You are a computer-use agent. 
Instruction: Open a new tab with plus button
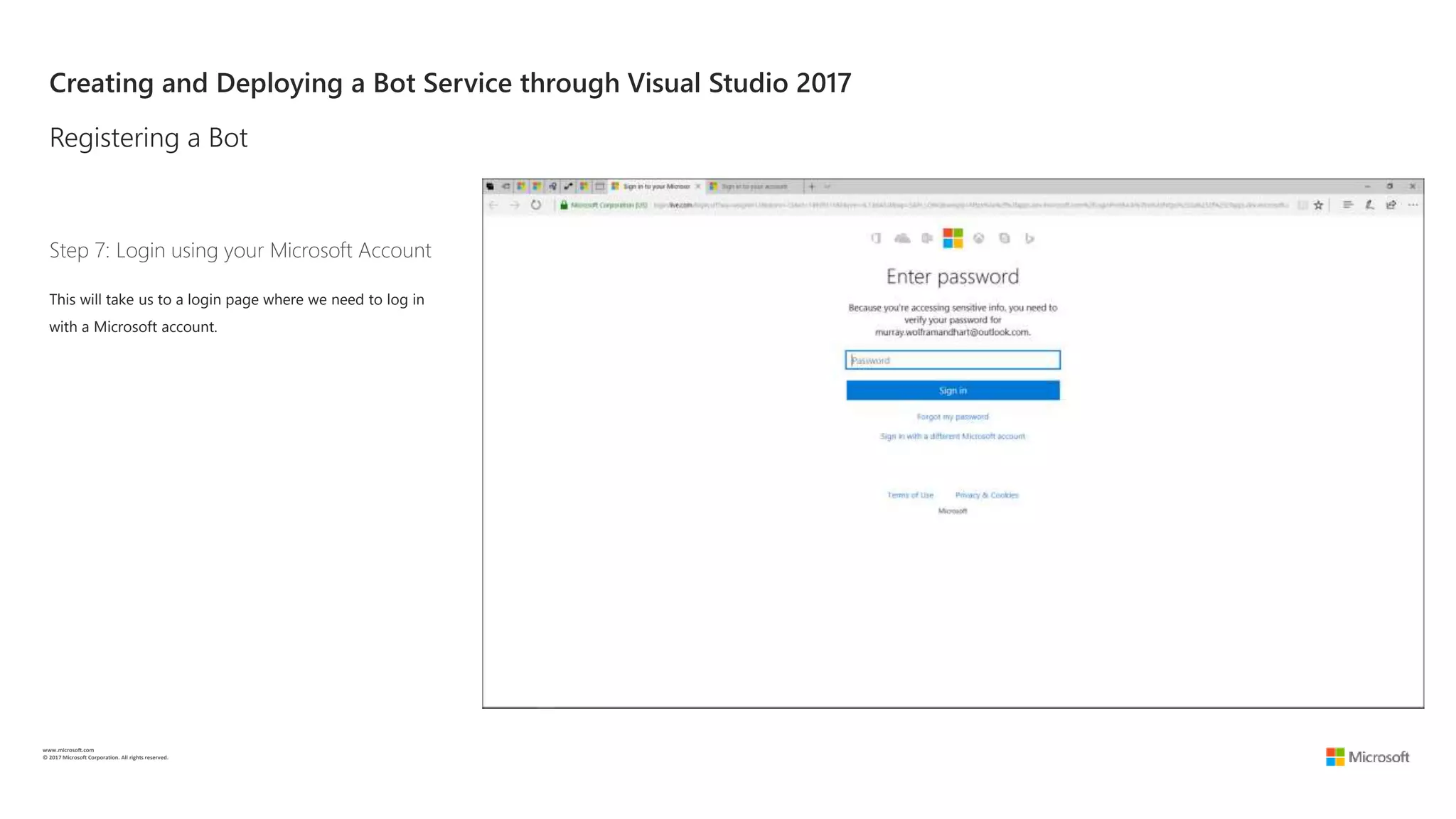pyautogui.click(x=811, y=186)
